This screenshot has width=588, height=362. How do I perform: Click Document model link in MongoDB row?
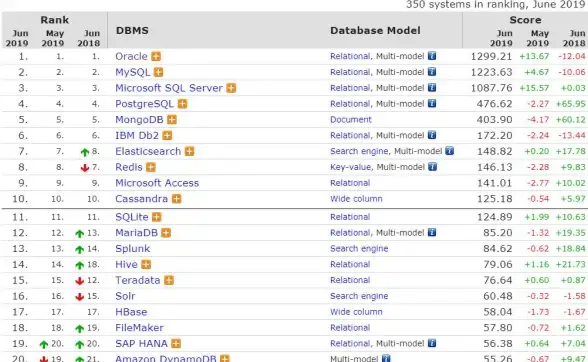coord(351,120)
